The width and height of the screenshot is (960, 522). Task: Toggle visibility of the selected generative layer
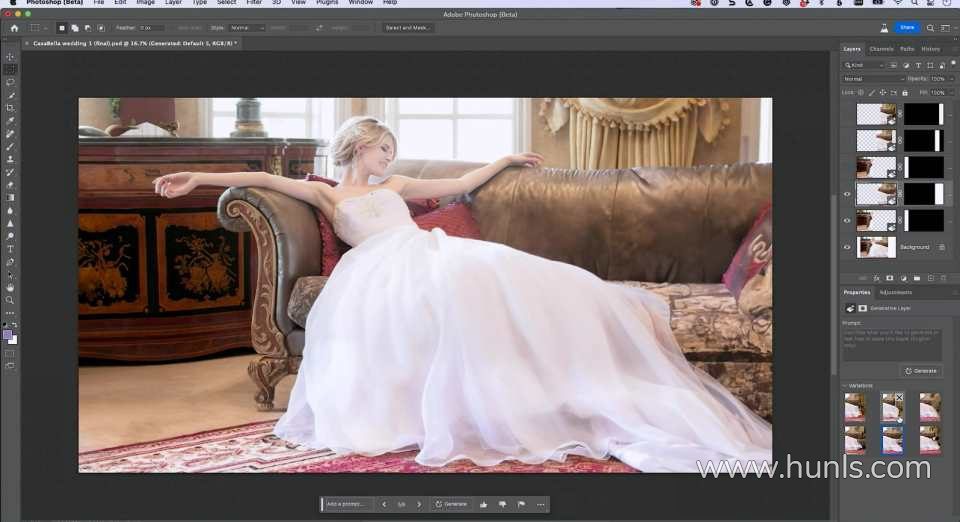point(848,194)
